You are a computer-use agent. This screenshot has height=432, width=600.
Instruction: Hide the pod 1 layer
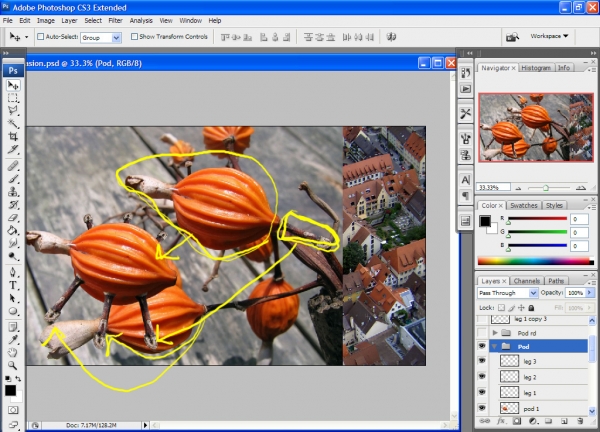coord(482,408)
